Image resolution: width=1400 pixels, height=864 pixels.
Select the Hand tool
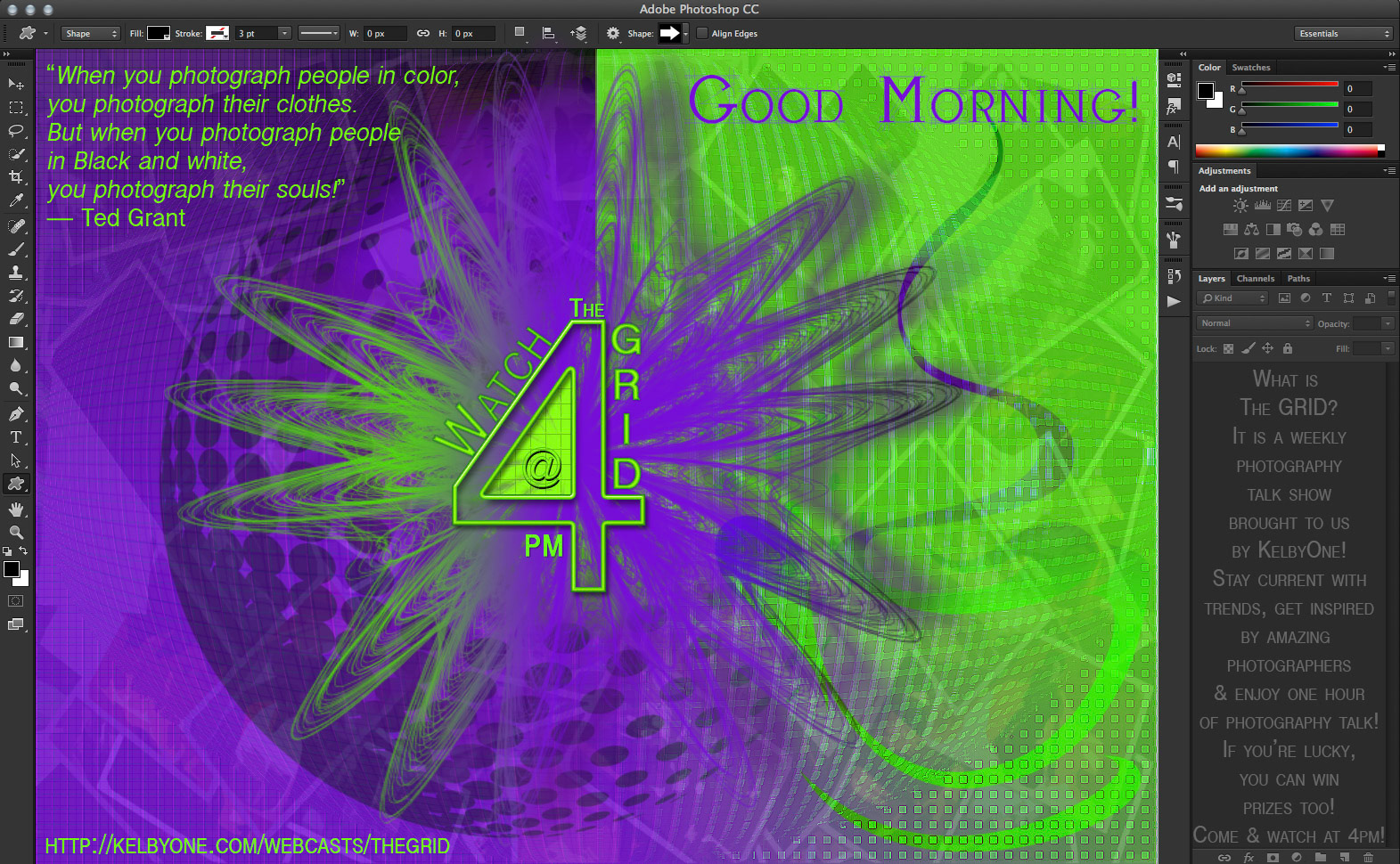[x=16, y=509]
